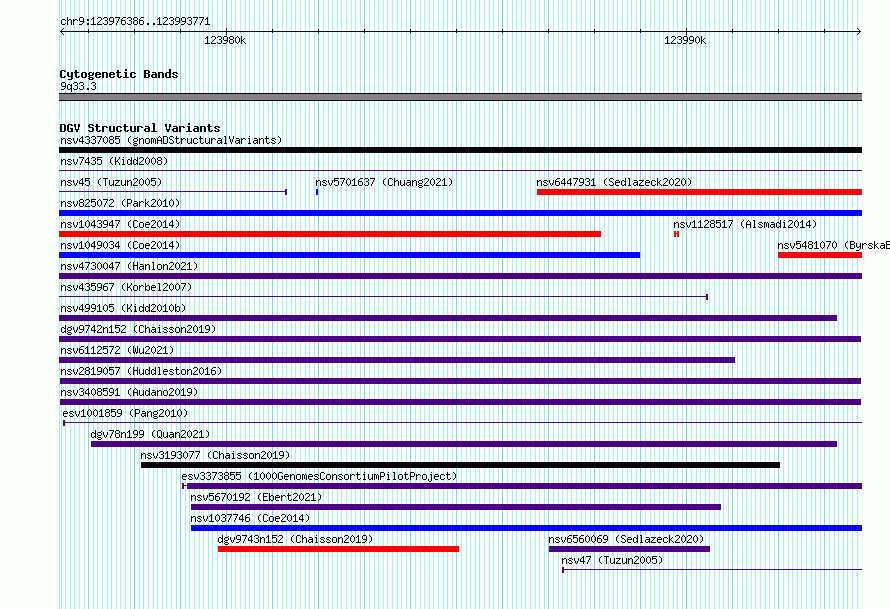
Task: Click the 9q33.3 cytogenetic band bar
Action: 460,97
